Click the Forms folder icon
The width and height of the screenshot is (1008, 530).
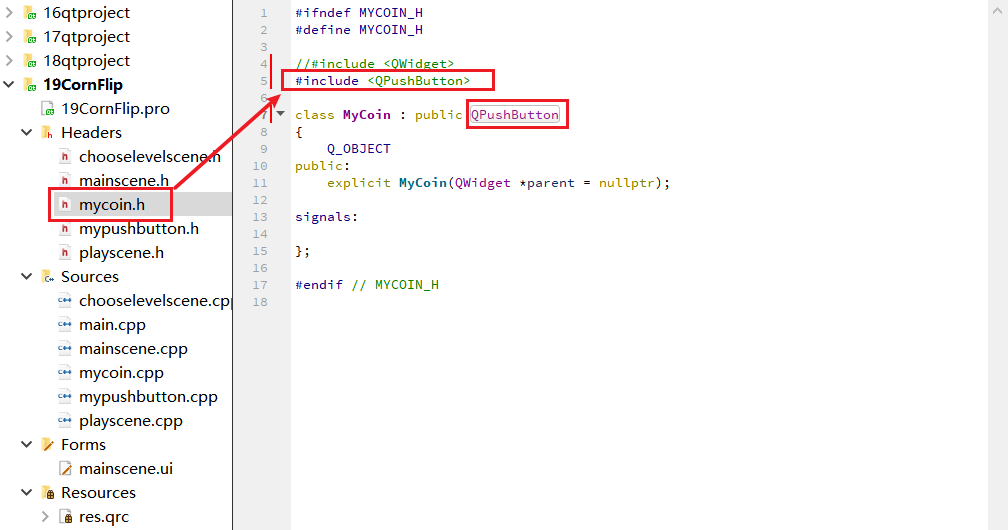[48, 444]
